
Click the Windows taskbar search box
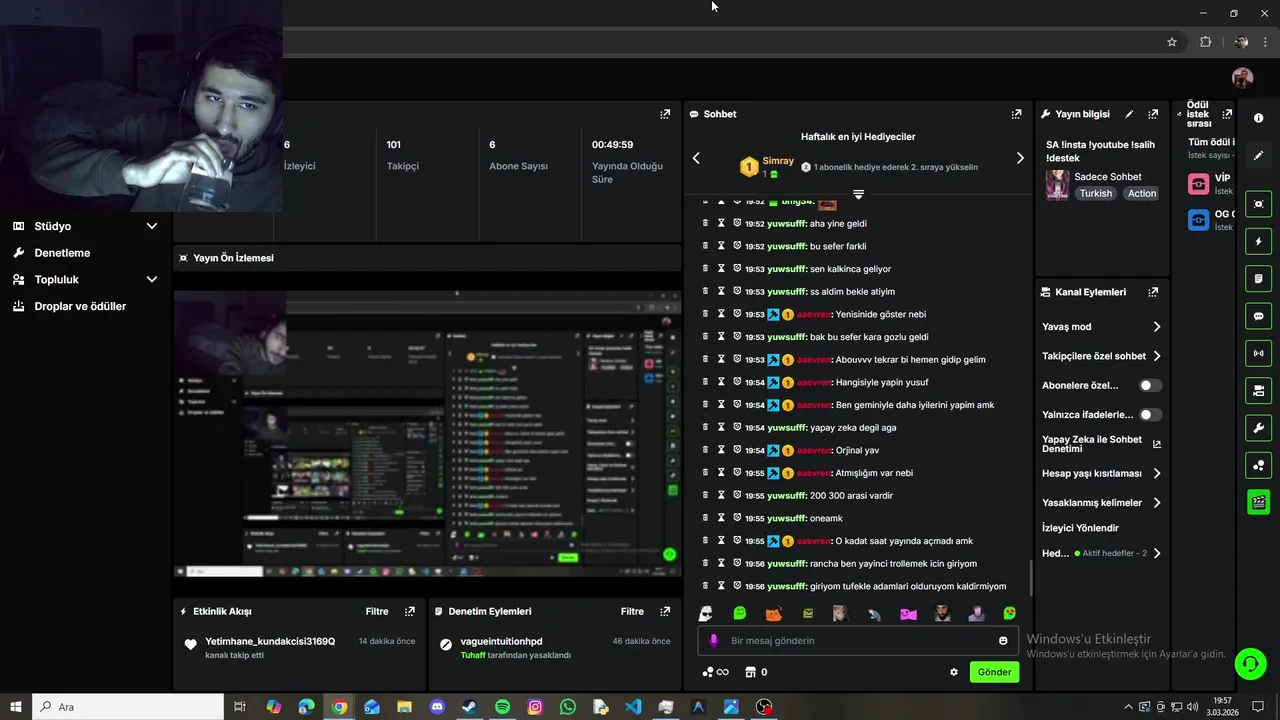click(130, 707)
